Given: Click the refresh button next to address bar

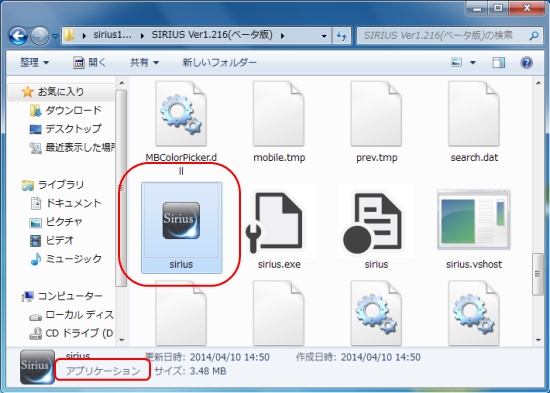Looking at the screenshot, I should [341, 35].
